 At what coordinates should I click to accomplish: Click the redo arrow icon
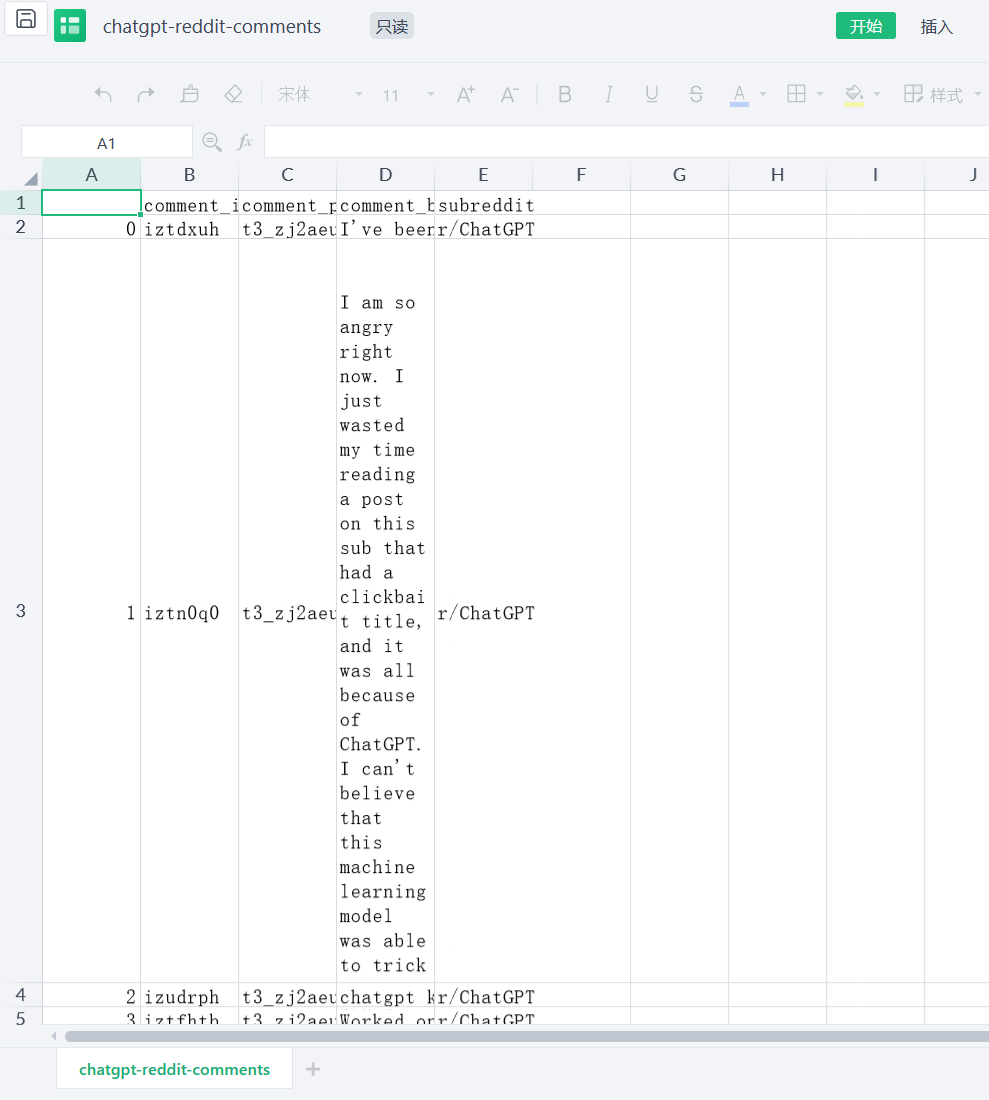tap(146, 94)
